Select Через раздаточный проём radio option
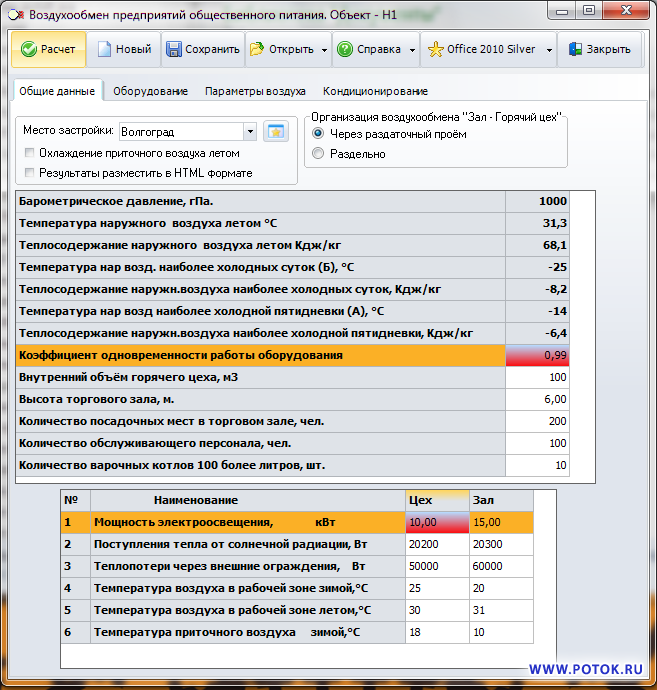Screen dimensions: 657x690 [318, 134]
